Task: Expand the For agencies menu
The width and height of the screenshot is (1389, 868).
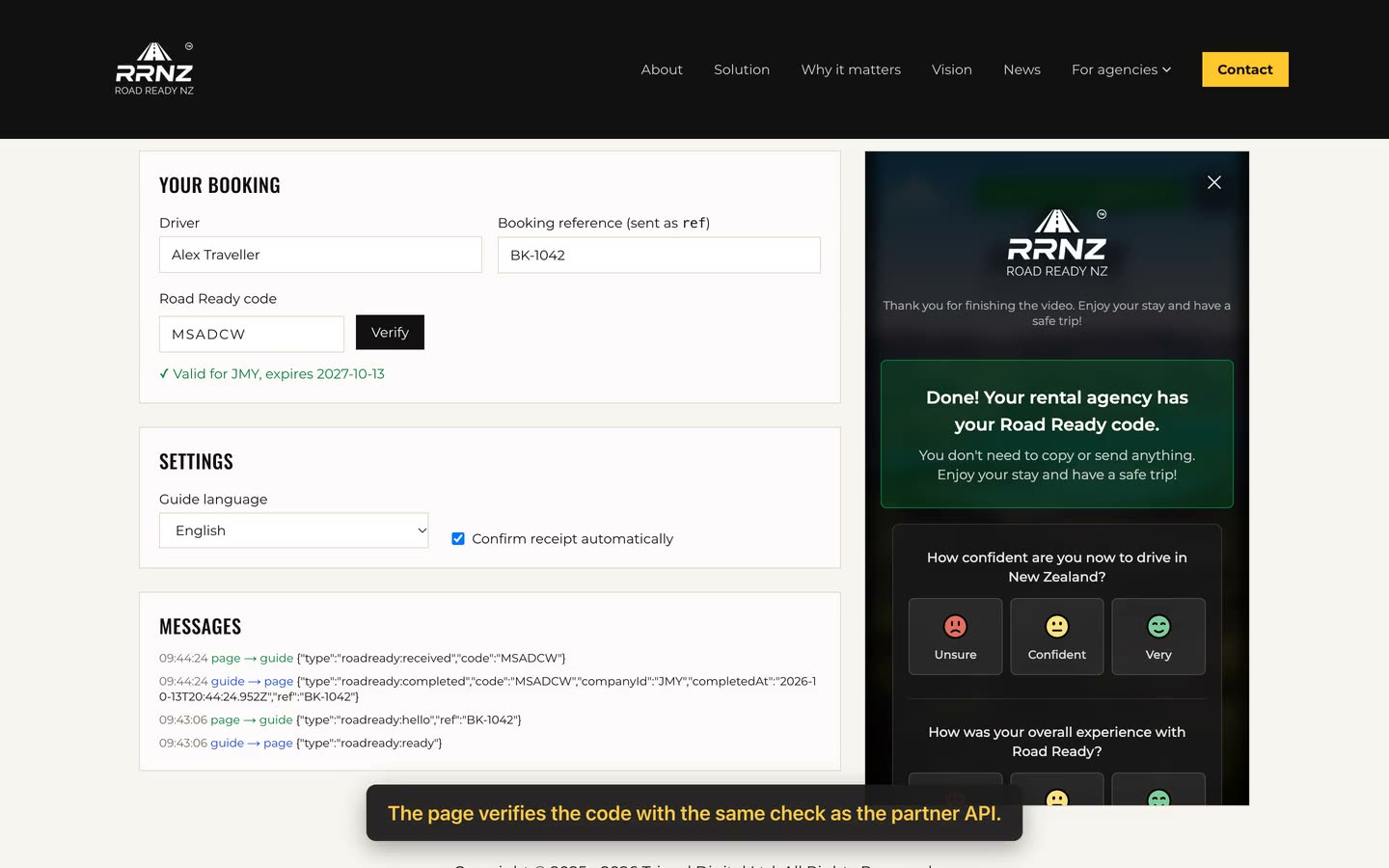Action: [x=1121, y=69]
